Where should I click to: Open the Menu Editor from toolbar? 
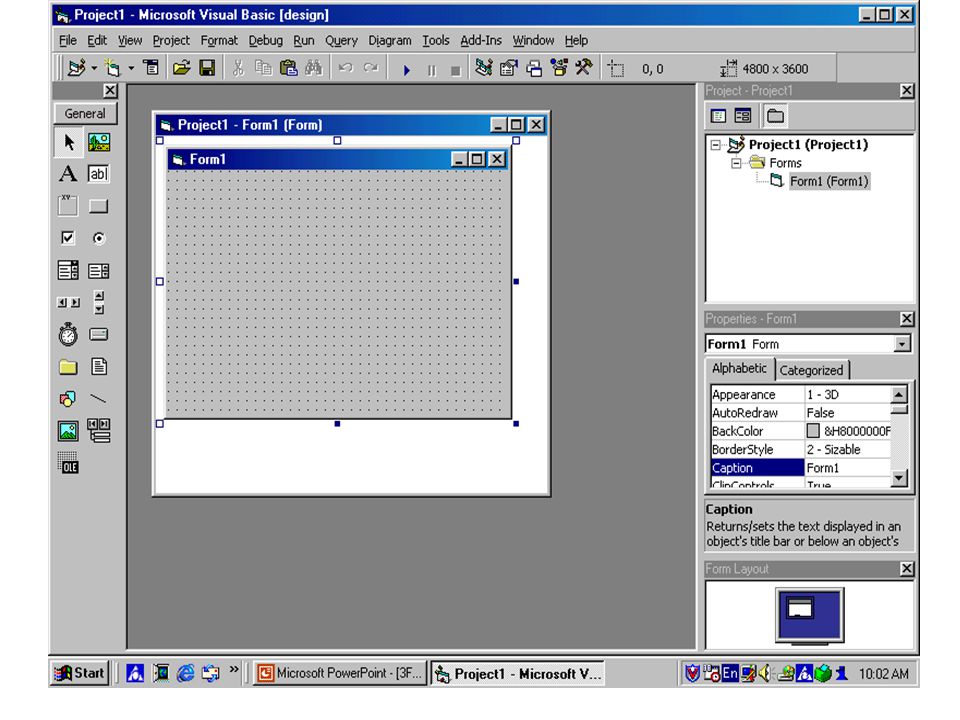click(x=151, y=68)
